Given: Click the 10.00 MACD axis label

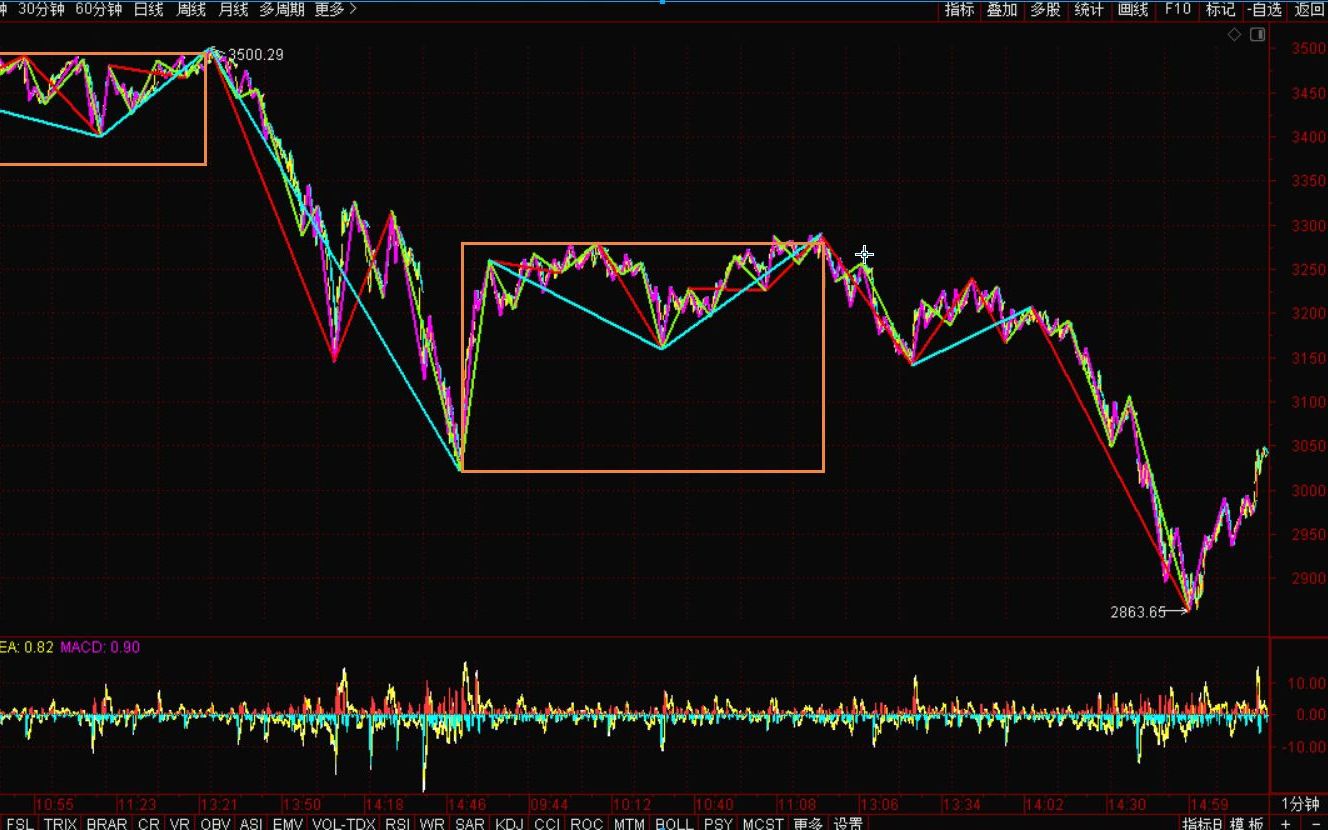Looking at the screenshot, I should tap(1307, 684).
